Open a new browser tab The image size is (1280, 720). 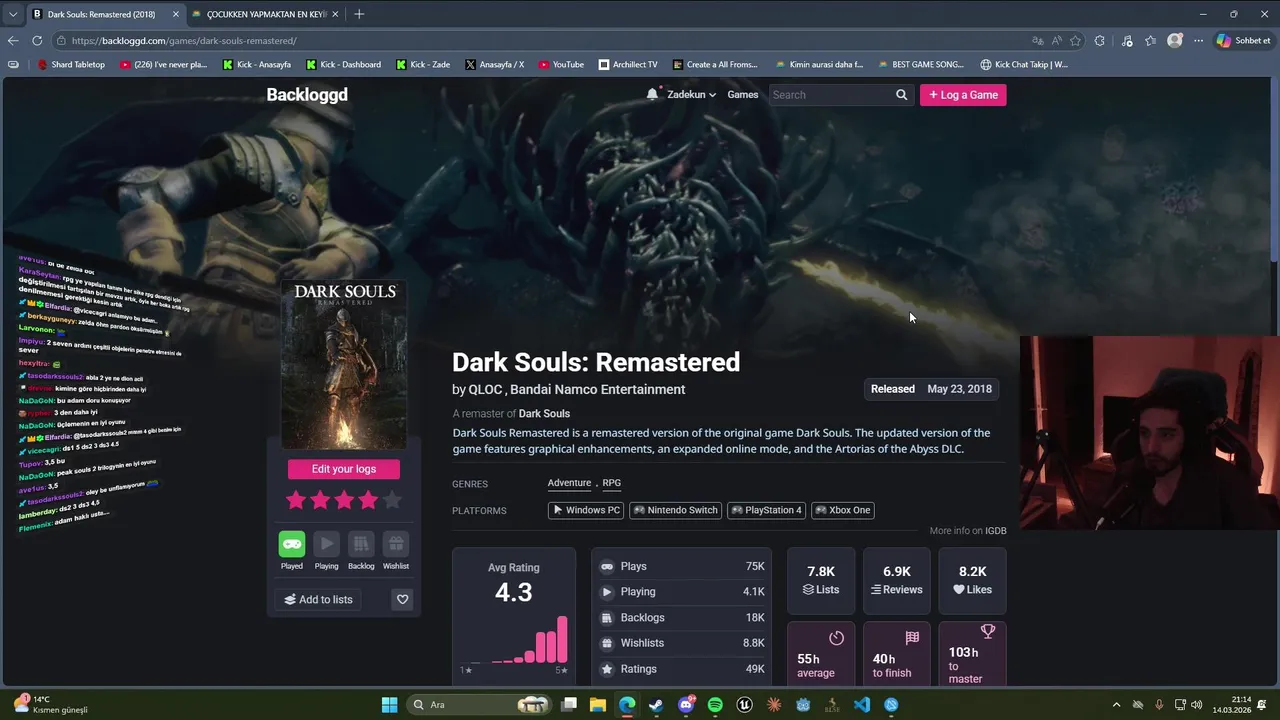tap(359, 14)
